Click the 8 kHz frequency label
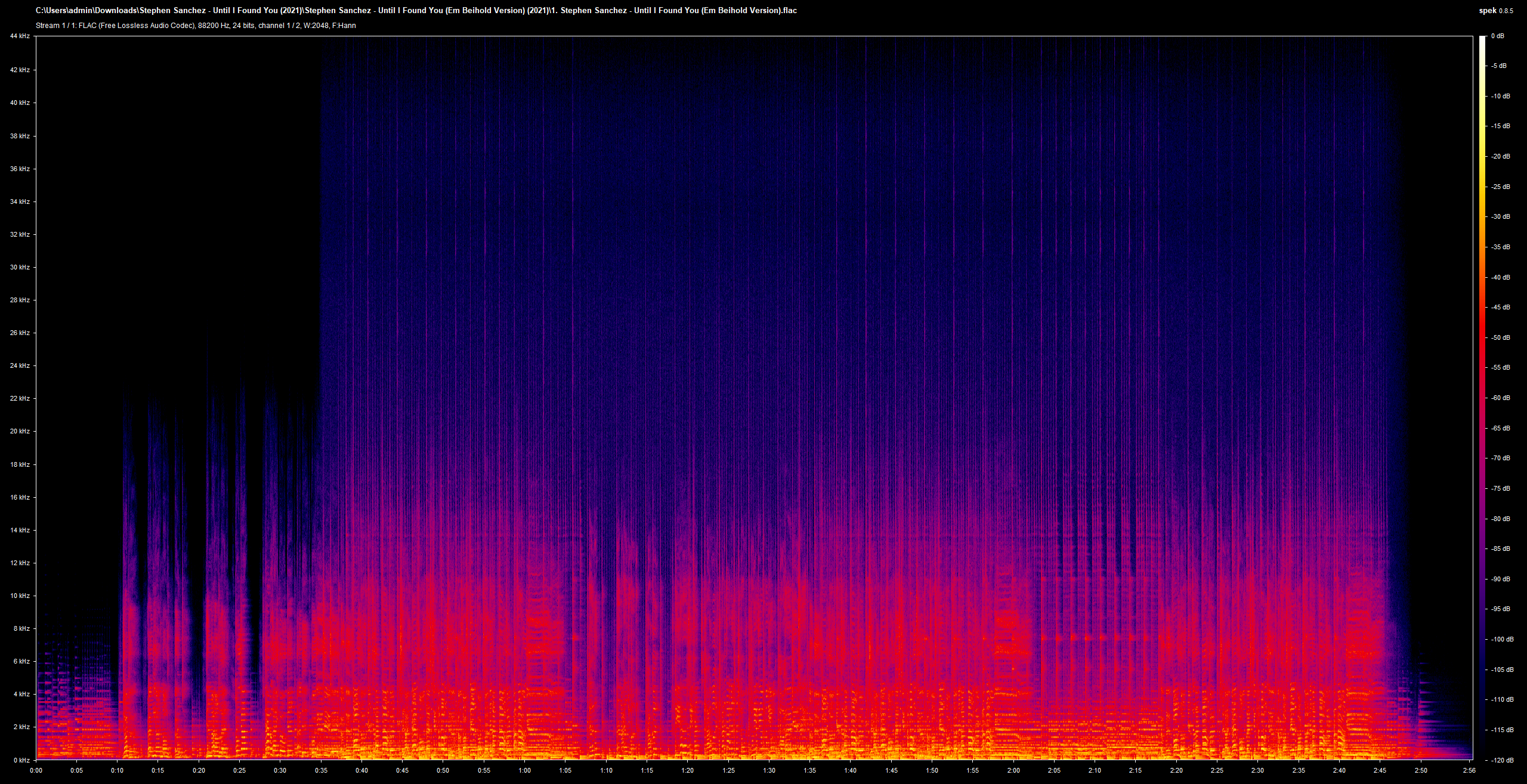Image resolution: width=1527 pixels, height=784 pixels. pos(21,628)
